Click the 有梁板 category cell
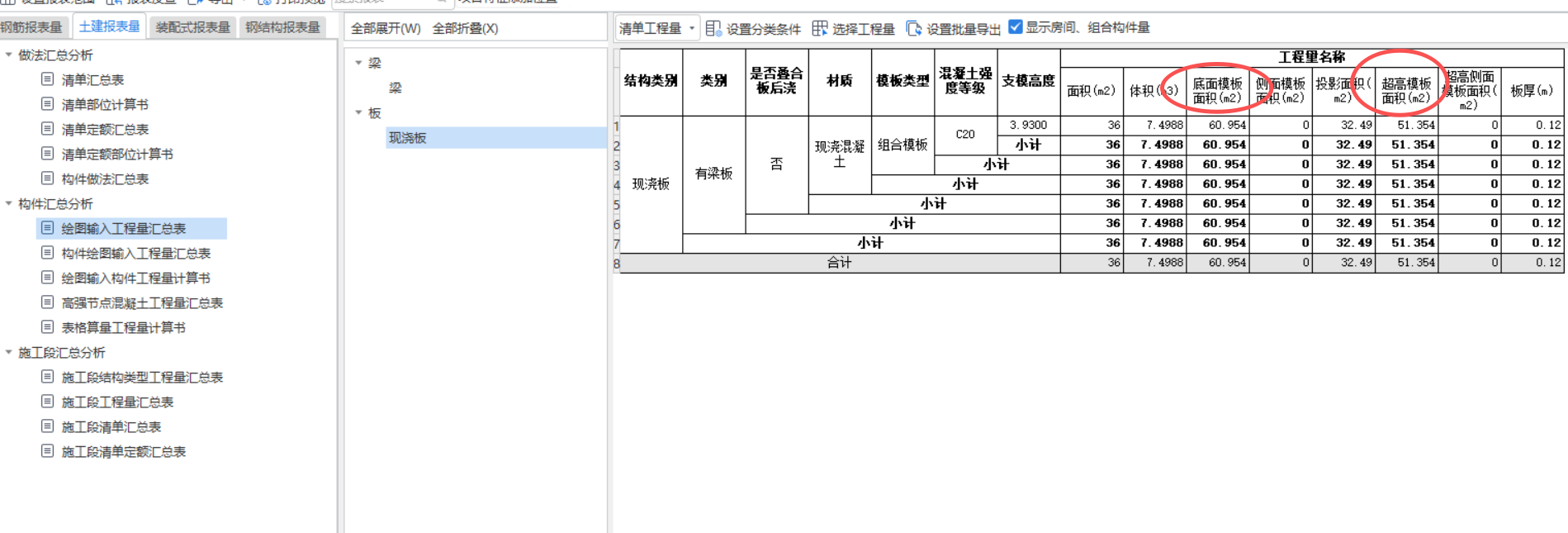The image size is (1568, 533). tap(713, 174)
